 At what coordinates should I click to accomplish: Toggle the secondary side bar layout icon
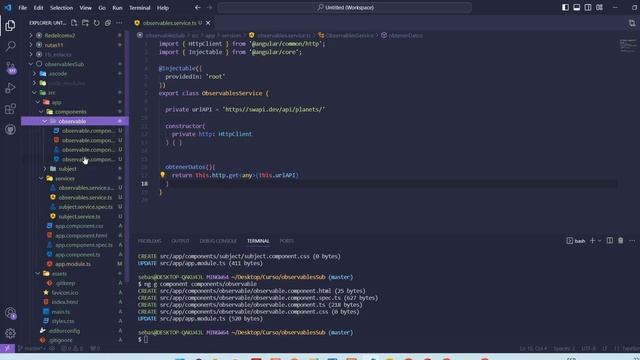click(x=588, y=7)
